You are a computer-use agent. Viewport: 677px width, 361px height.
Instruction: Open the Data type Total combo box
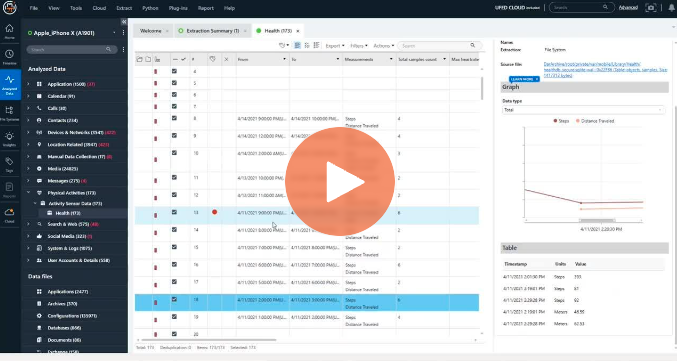point(583,110)
